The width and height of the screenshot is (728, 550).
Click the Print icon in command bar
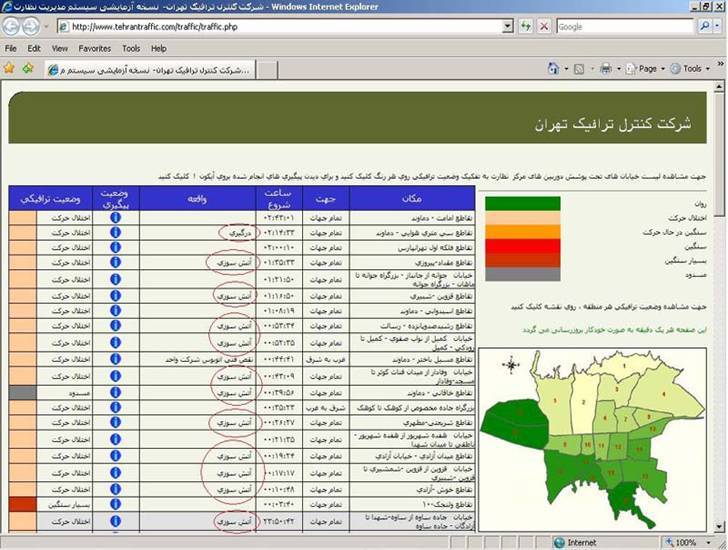(x=605, y=69)
